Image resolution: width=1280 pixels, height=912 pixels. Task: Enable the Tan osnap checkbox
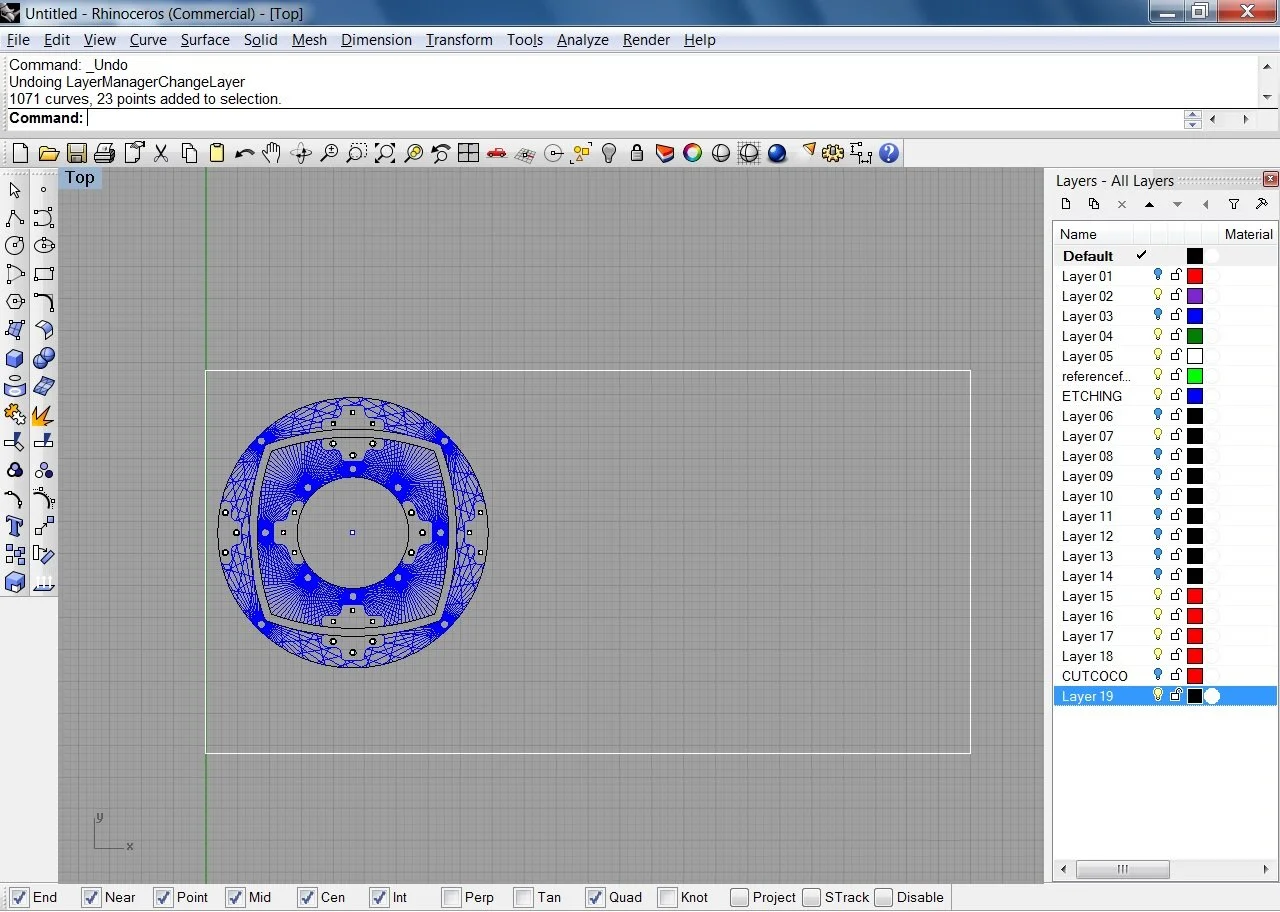tap(523, 897)
